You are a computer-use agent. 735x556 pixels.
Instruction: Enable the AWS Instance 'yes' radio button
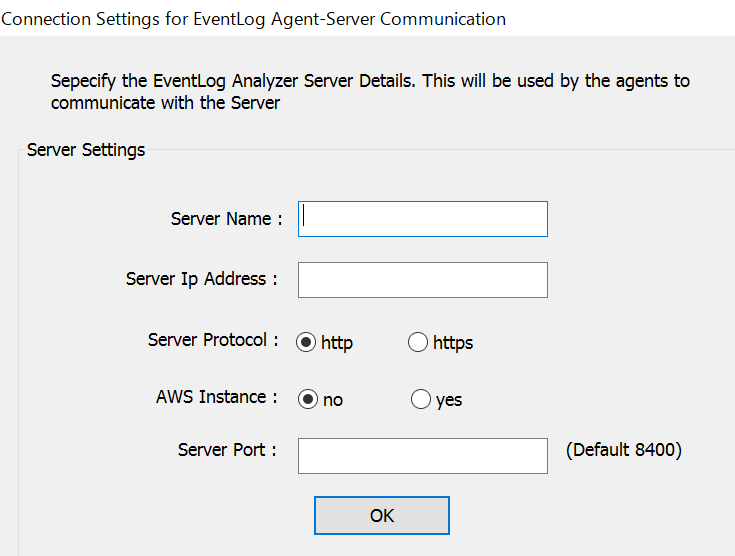421,400
